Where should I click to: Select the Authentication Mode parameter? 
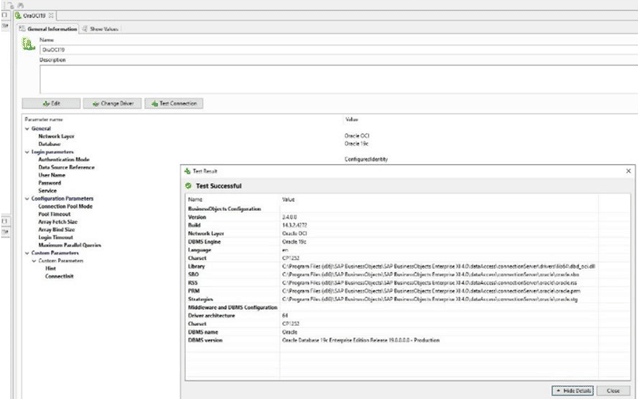(x=64, y=159)
